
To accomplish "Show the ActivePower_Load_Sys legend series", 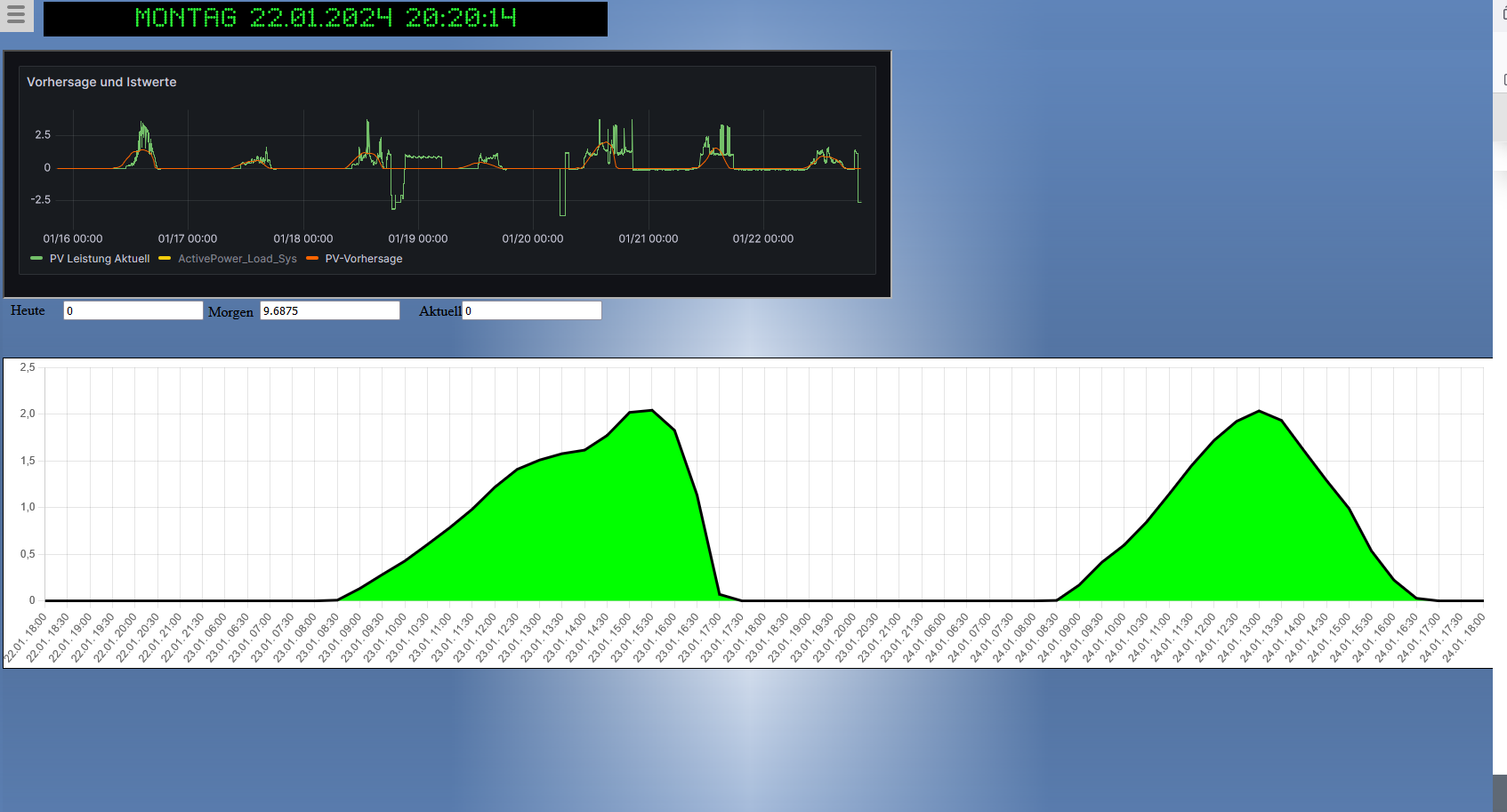I will coord(237,259).
